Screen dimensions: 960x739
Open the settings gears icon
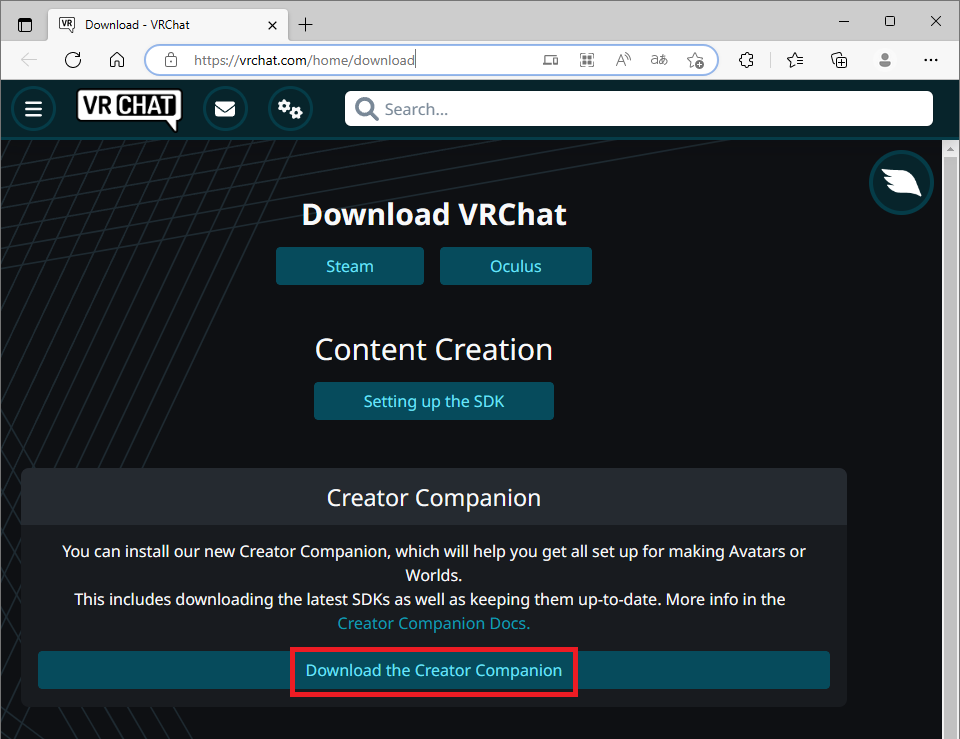coord(290,109)
